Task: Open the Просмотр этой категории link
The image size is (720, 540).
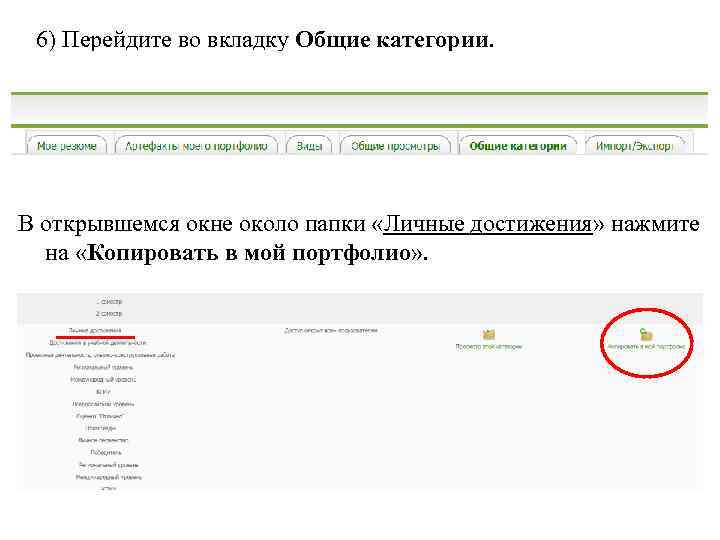Action: pyautogui.click(x=489, y=347)
